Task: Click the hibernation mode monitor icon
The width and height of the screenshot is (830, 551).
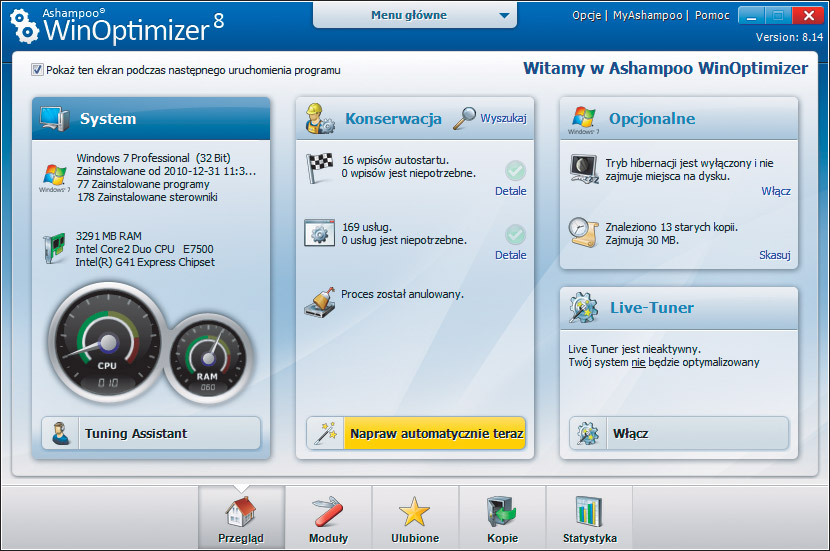Action: [583, 167]
